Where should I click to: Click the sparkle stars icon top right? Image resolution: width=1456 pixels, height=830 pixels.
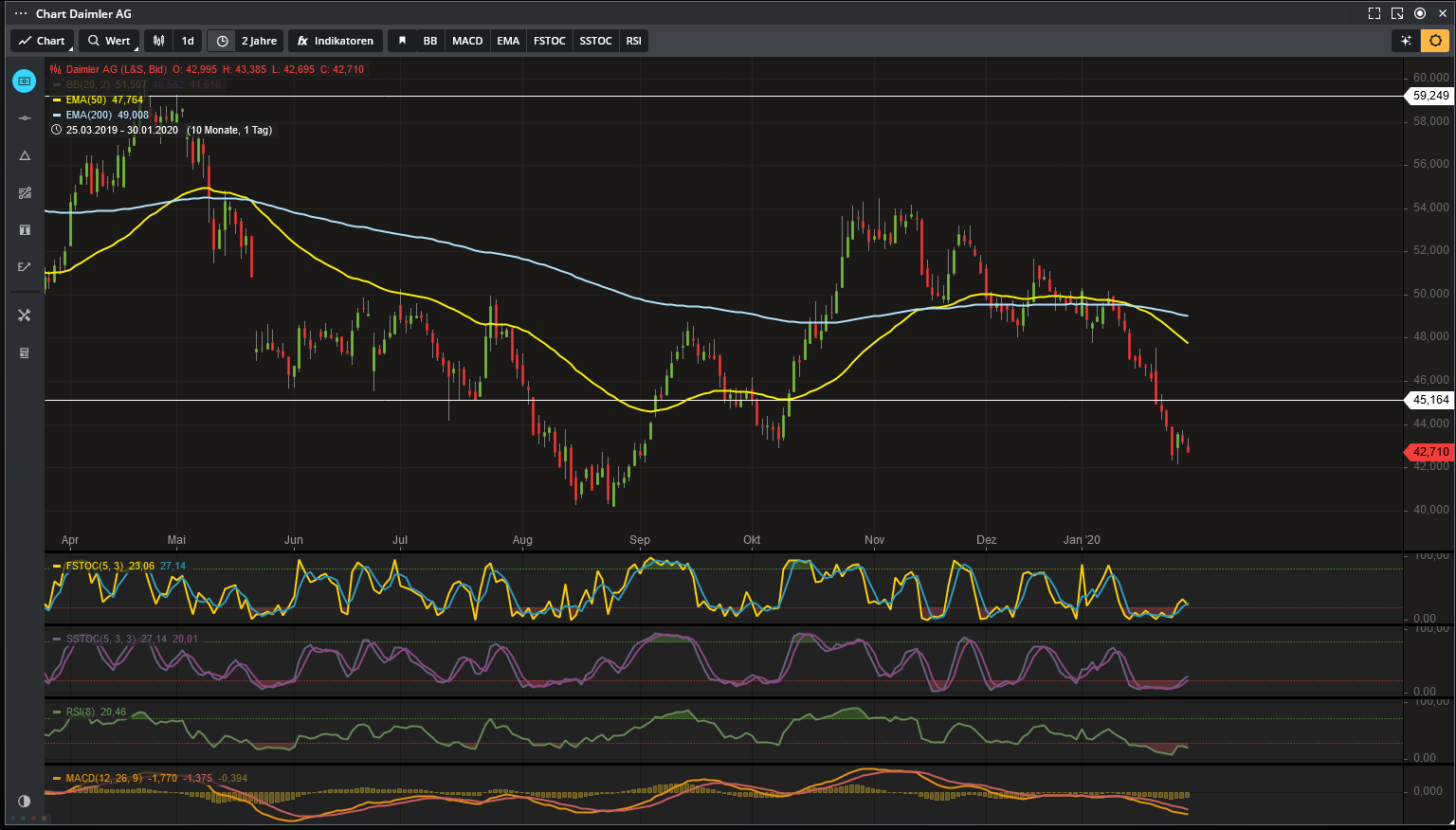point(1407,41)
